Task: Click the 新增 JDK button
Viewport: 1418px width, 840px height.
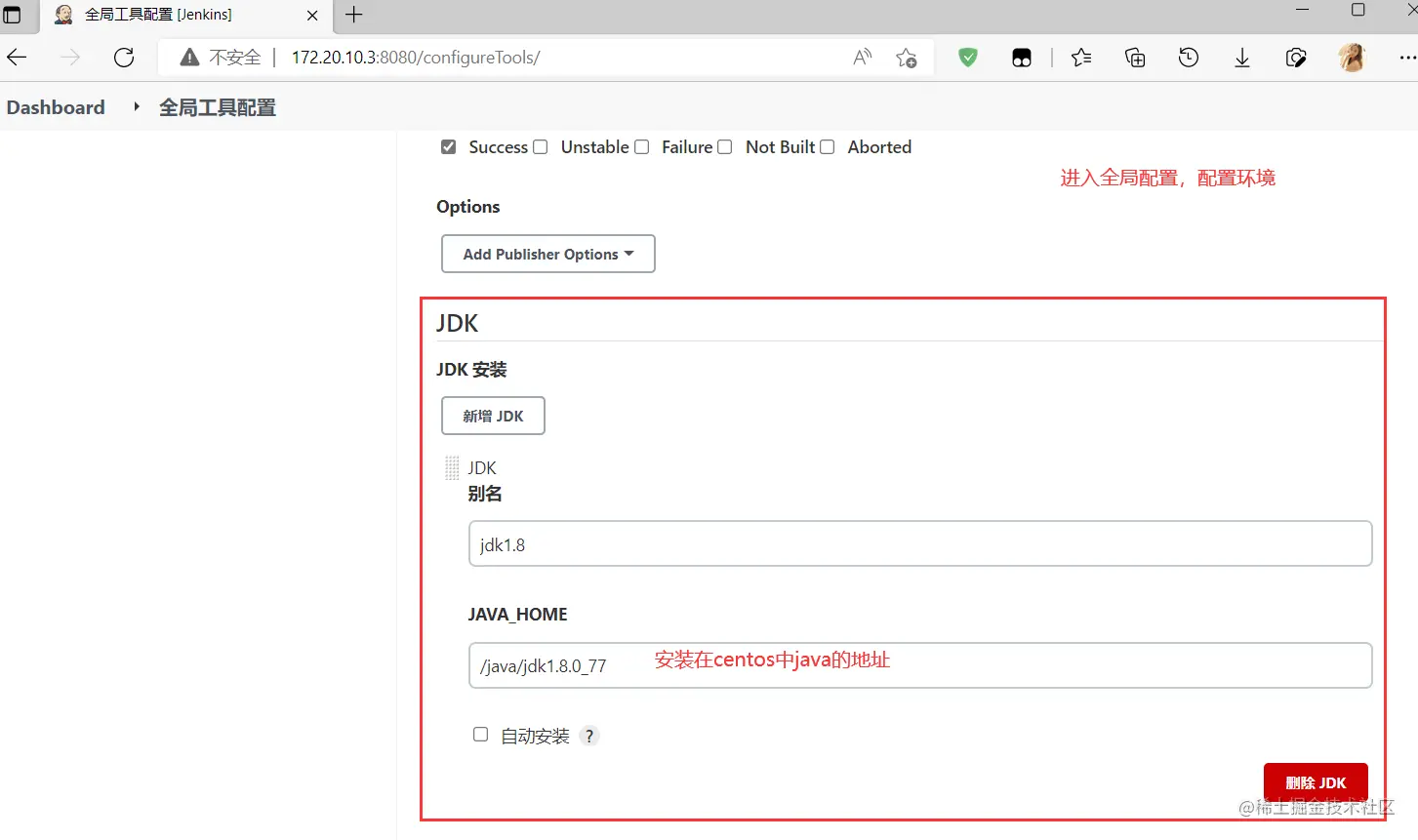Action: (493, 416)
